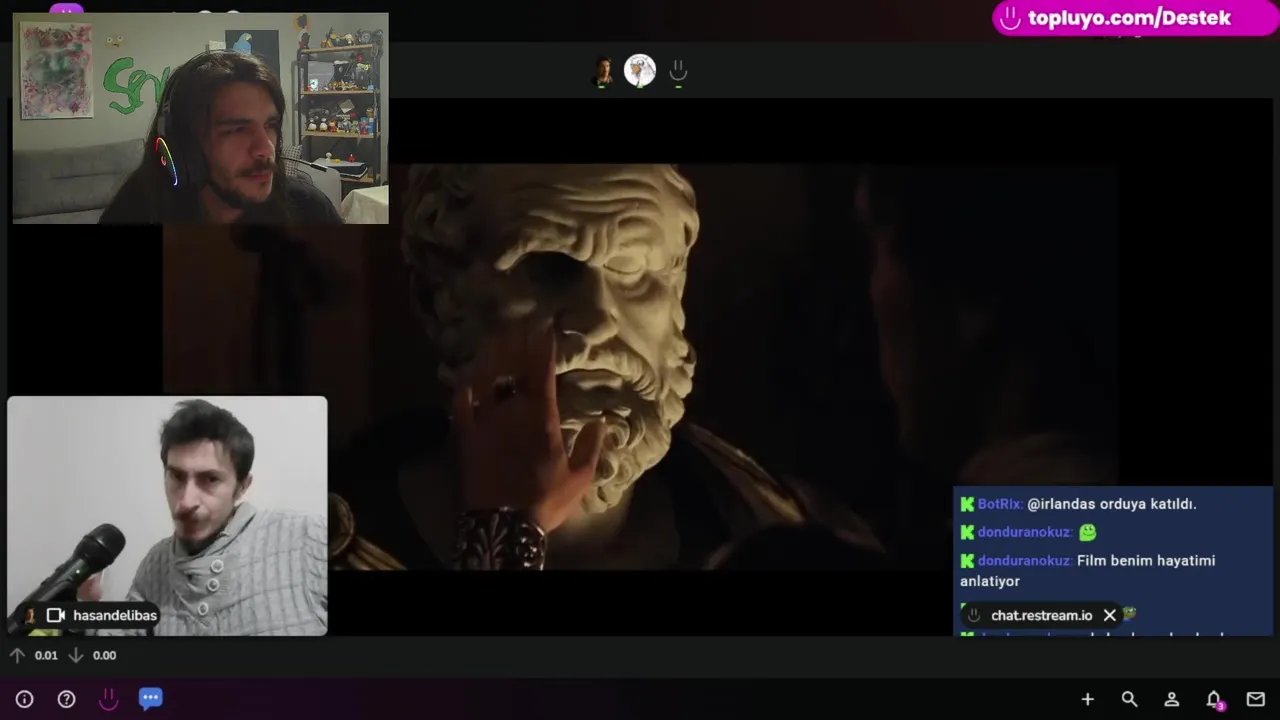Select the first participant avatar at top

[602, 71]
